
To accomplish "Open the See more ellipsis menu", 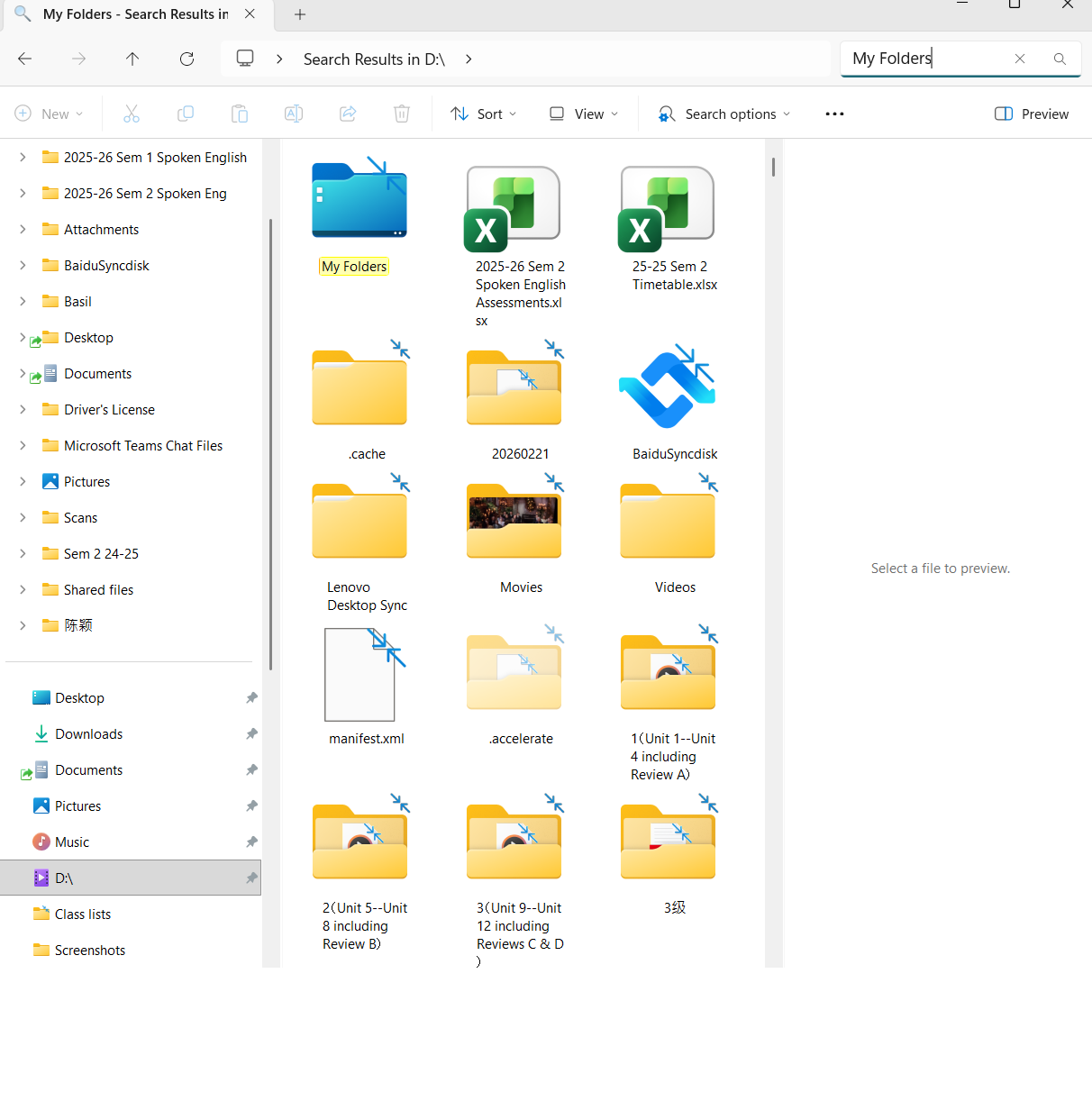I will [x=834, y=114].
